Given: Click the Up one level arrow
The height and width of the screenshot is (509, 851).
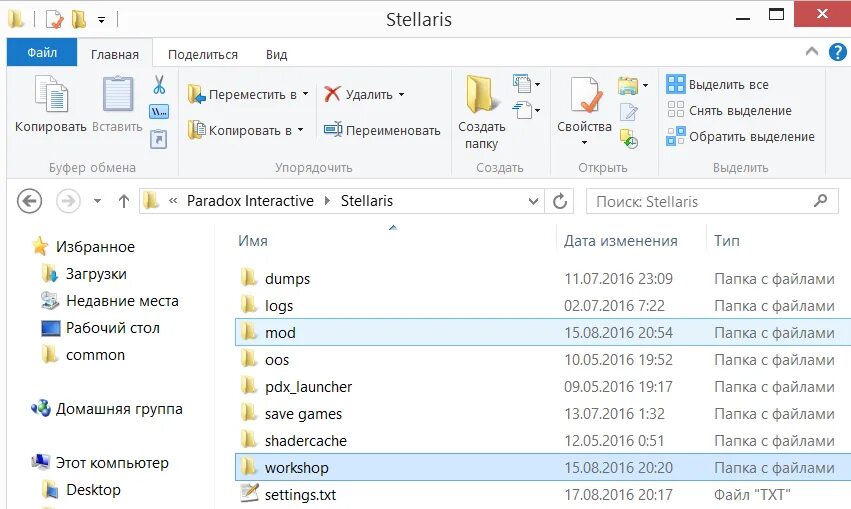Looking at the screenshot, I should [124, 201].
